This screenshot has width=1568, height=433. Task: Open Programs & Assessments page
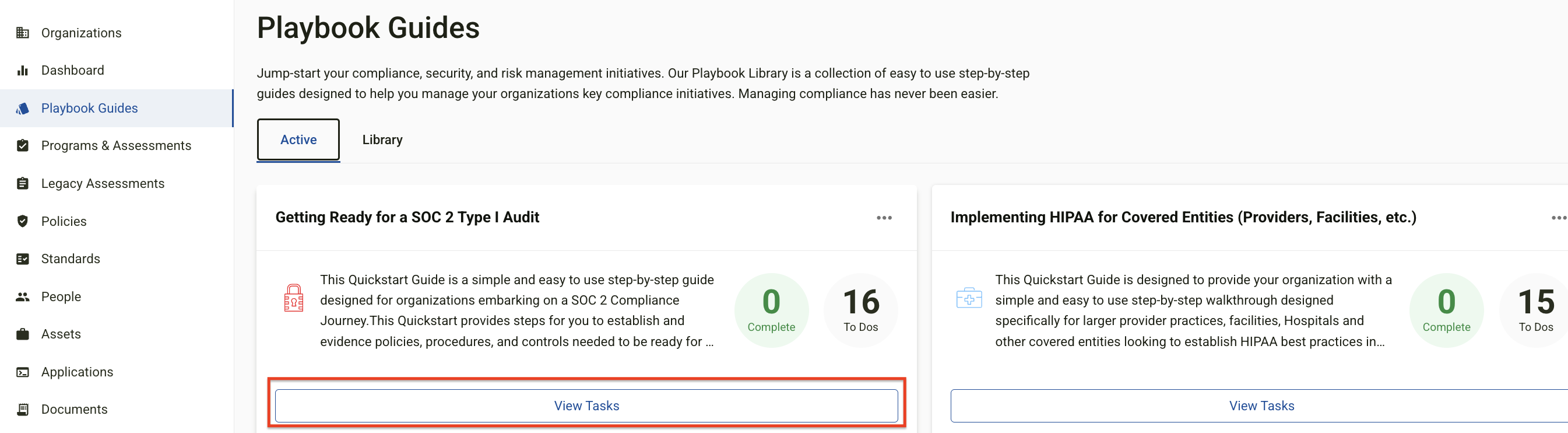[x=117, y=145]
